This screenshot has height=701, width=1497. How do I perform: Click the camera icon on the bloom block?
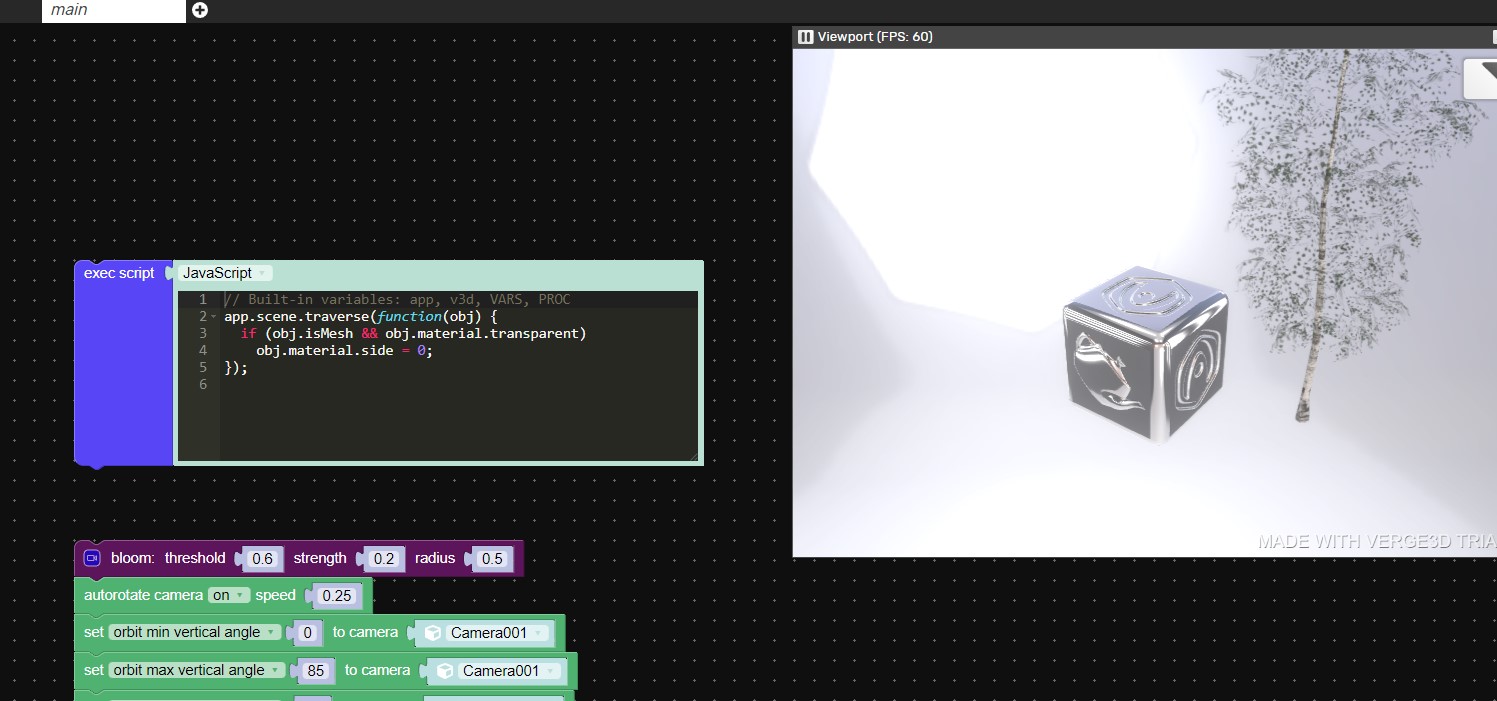coord(93,558)
